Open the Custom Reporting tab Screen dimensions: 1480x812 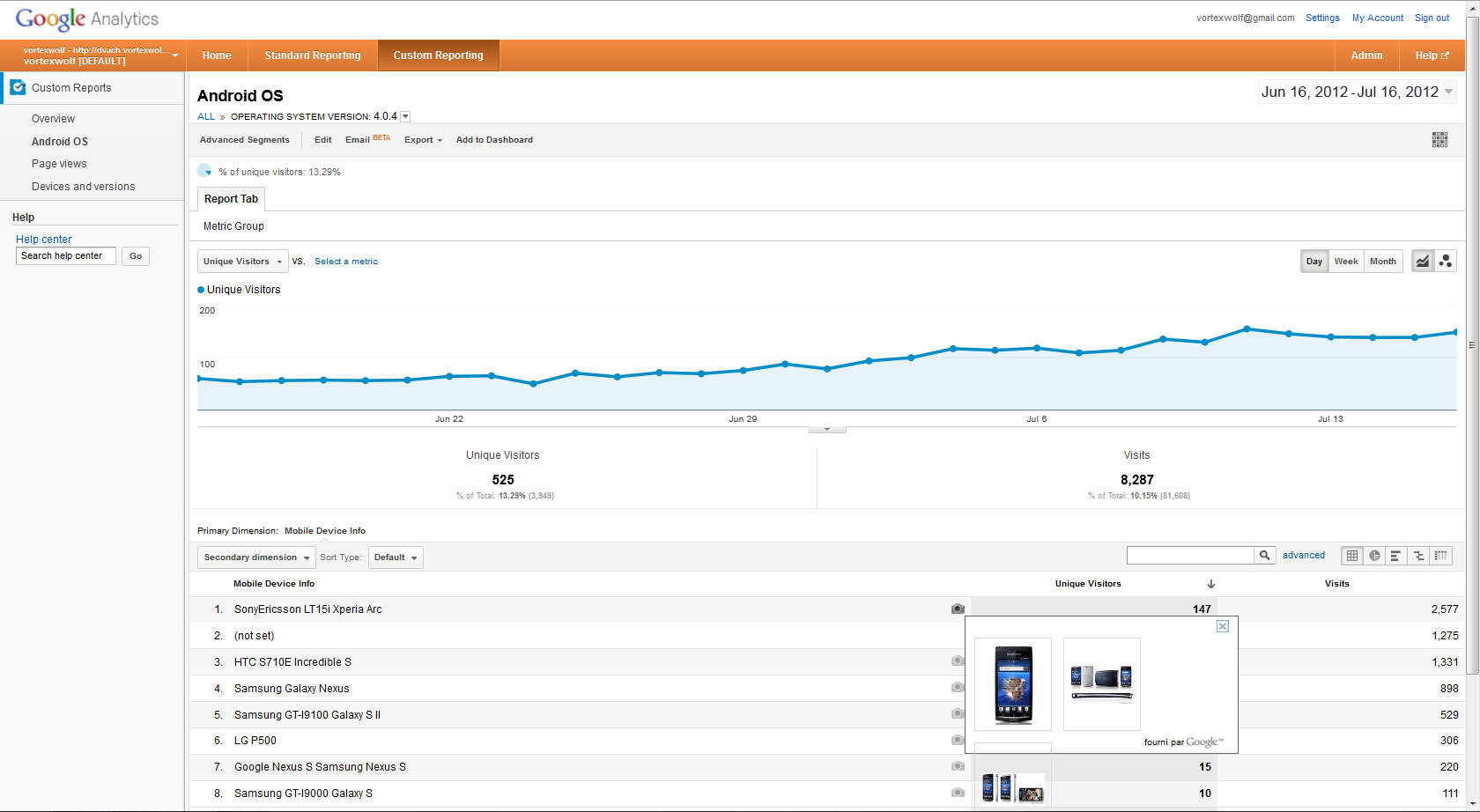[x=438, y=55]
